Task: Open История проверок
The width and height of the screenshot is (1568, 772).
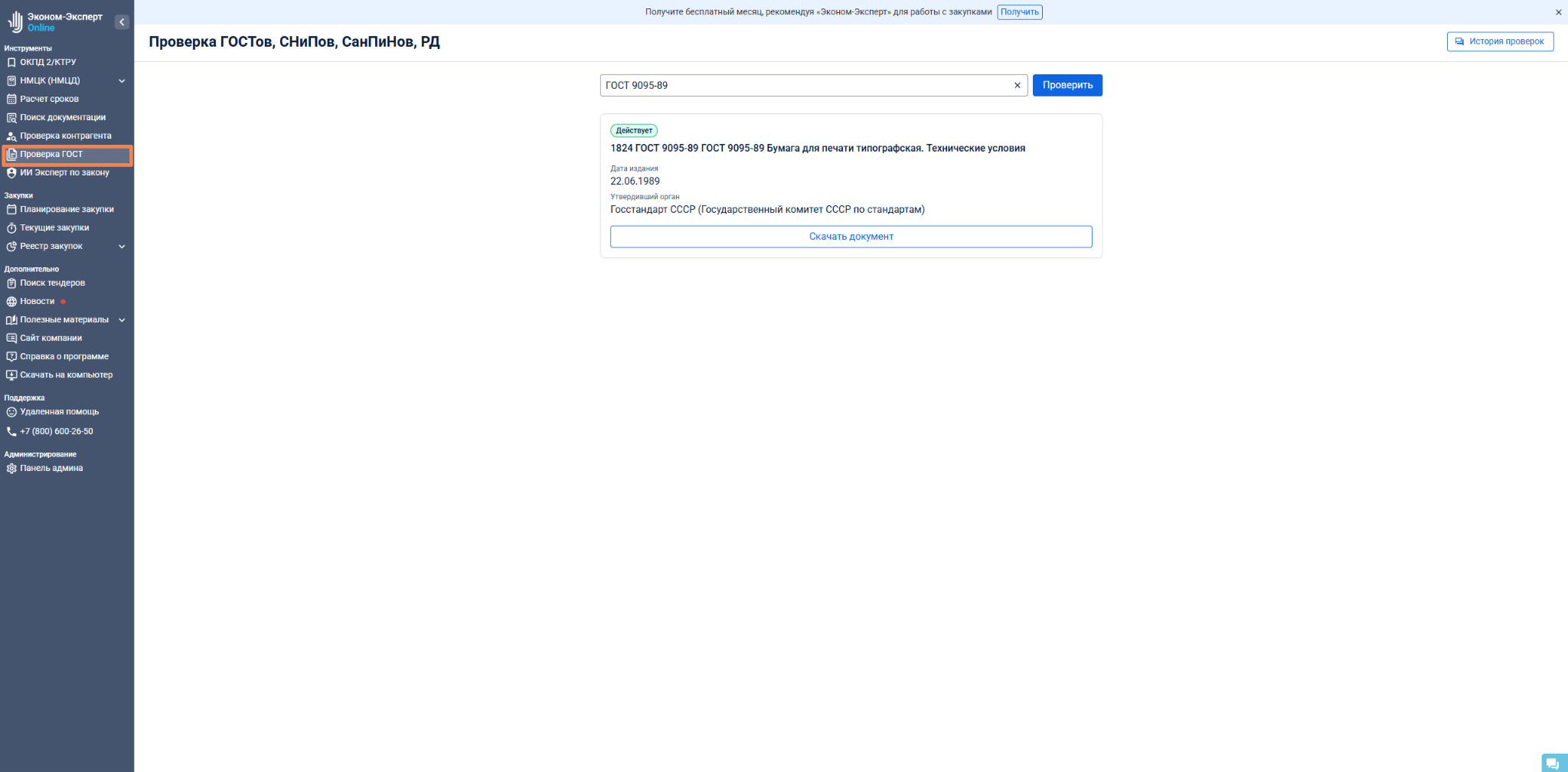Action: [x=1499, y=41]
